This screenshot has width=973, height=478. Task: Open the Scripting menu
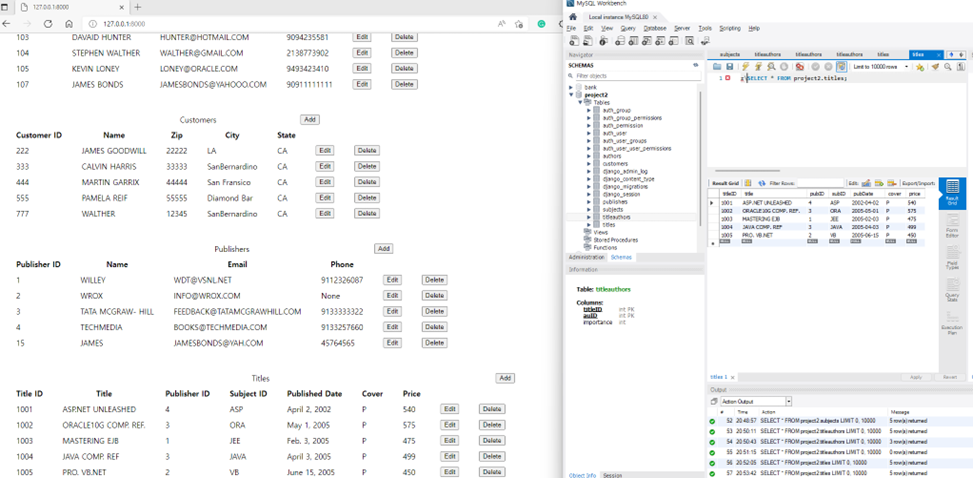point(730,29)
